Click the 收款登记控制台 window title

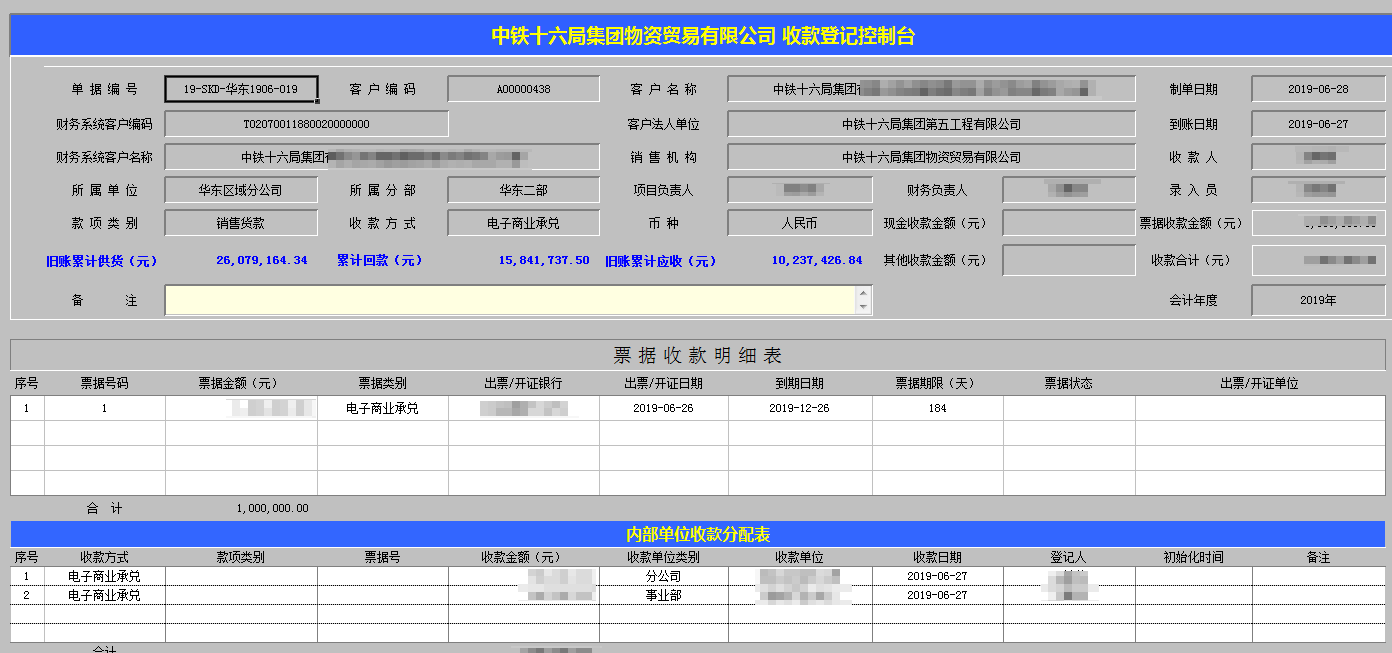(x=703, y=36)
